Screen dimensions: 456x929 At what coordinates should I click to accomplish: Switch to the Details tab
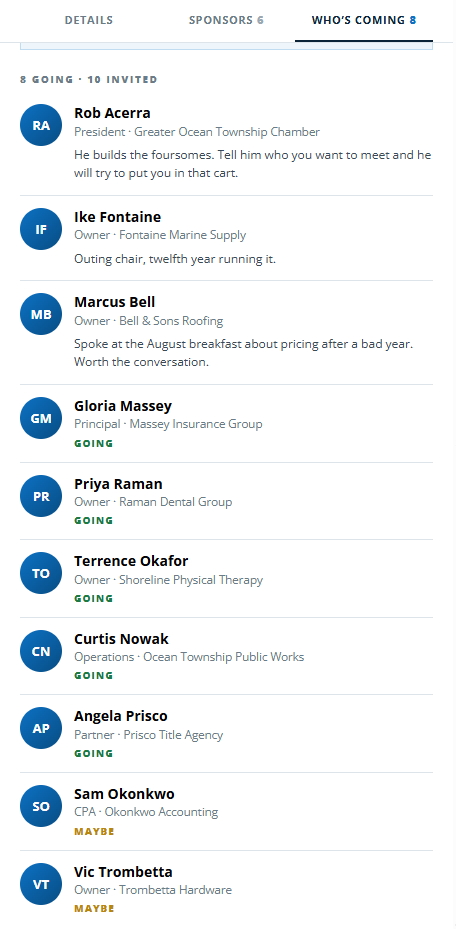coord(89,20)
